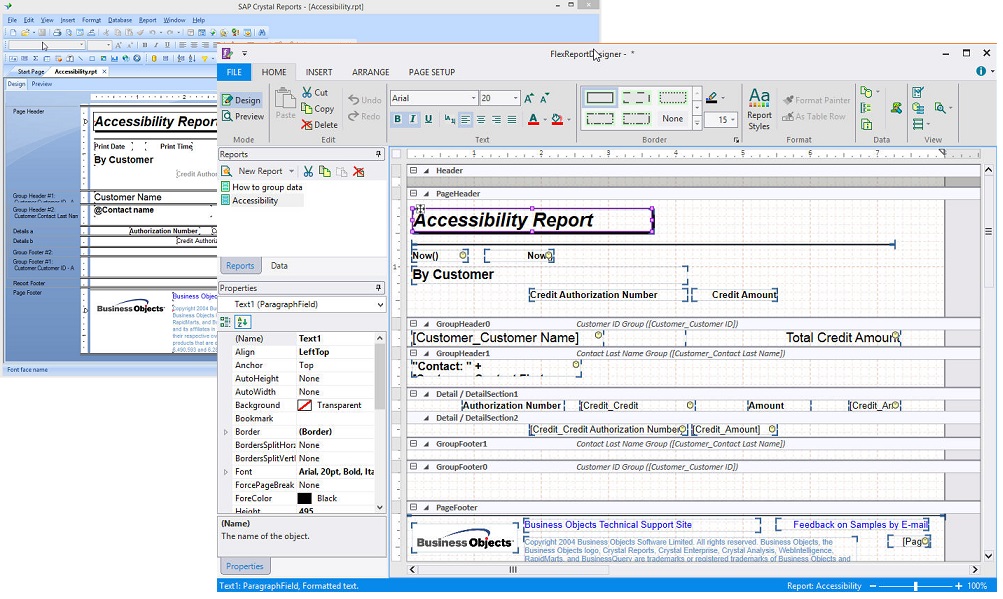Click the Delete icon in the Edit group

pos(307,125)
